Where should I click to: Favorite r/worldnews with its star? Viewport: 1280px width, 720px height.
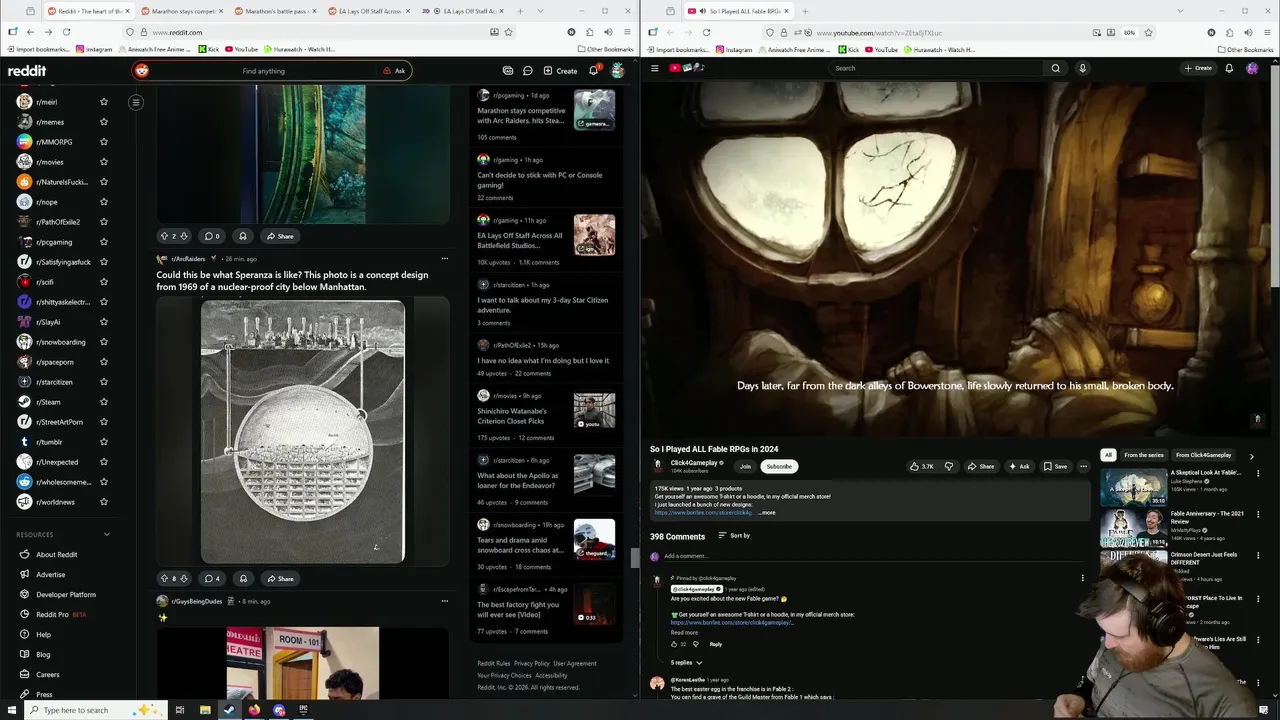(104, 502)
